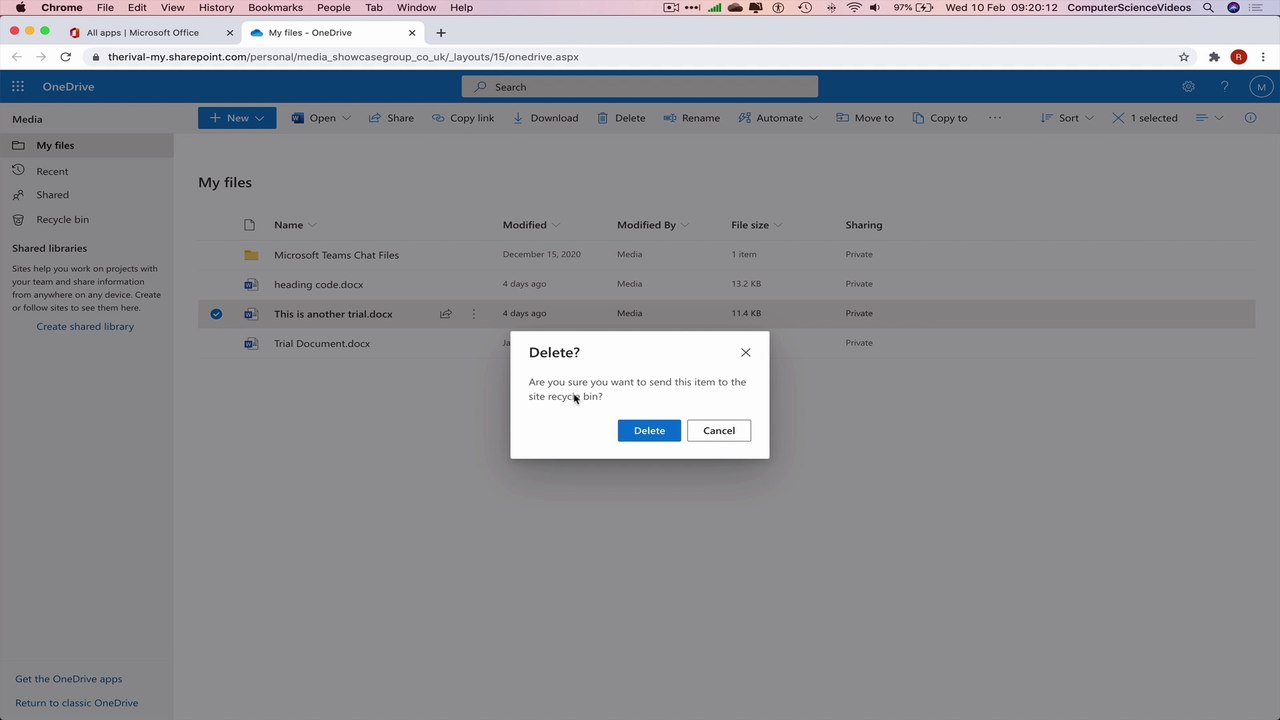The width and height of the screenshot is (1280, 720).
Task: Focus the OneDrive Search box
Action: point(640,87)
